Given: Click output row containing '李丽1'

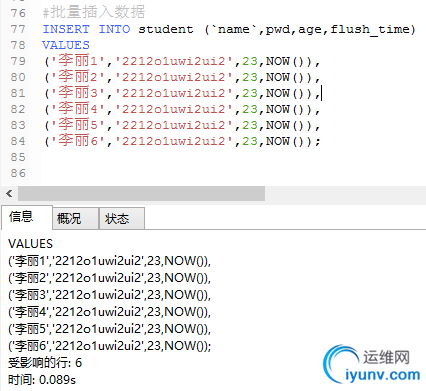Looking at the screenshot, I should click(109, 261).
